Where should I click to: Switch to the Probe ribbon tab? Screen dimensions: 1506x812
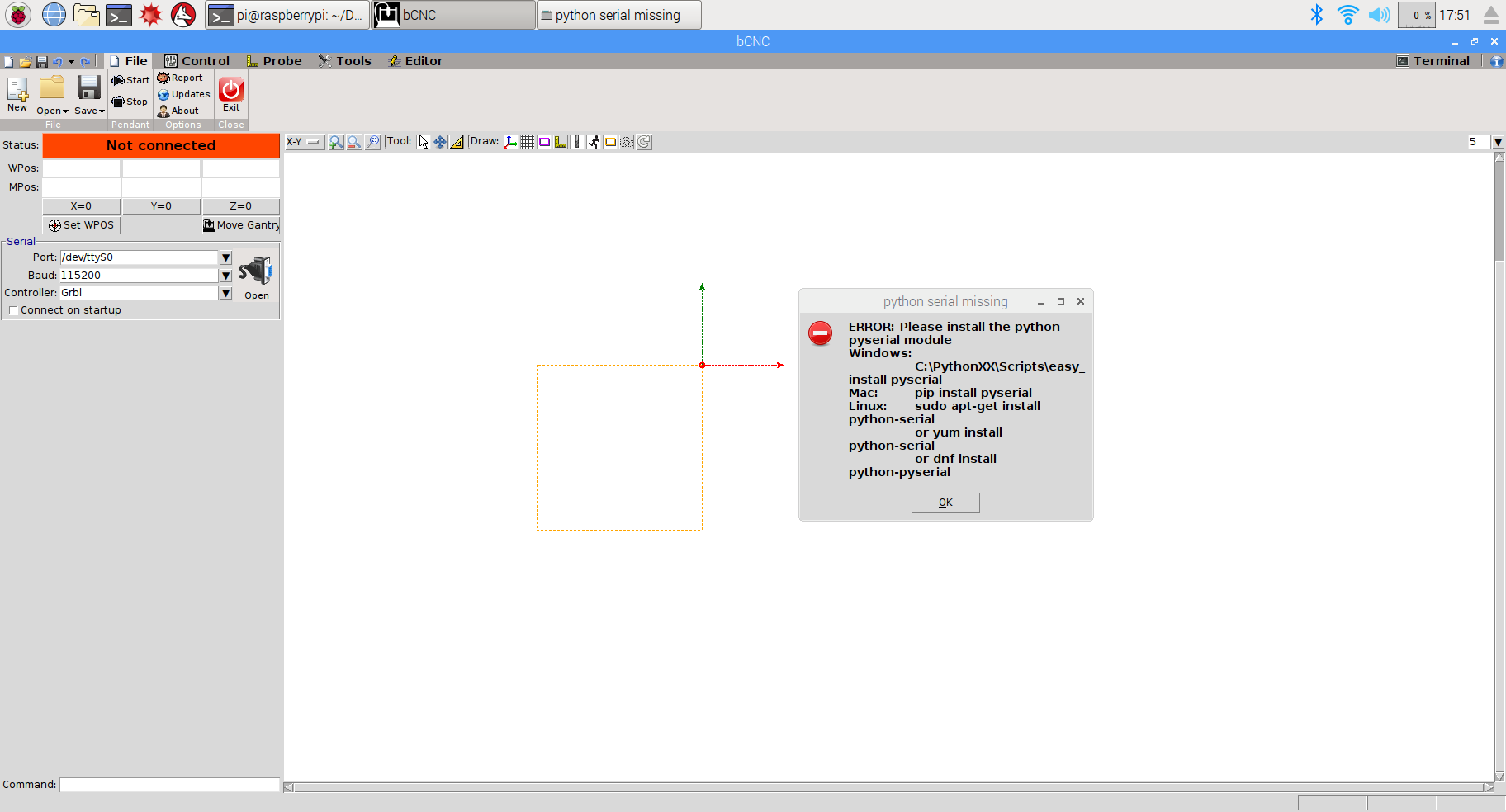[274, 61]
